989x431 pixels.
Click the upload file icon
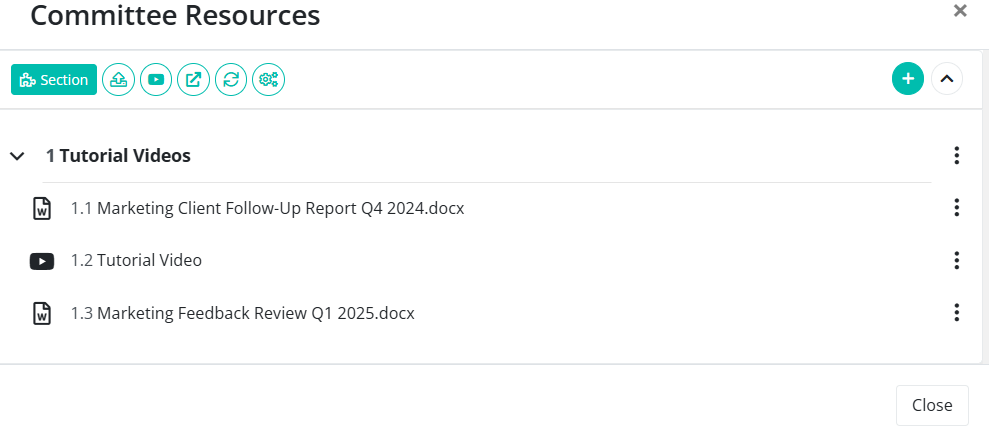coord(119,80)
